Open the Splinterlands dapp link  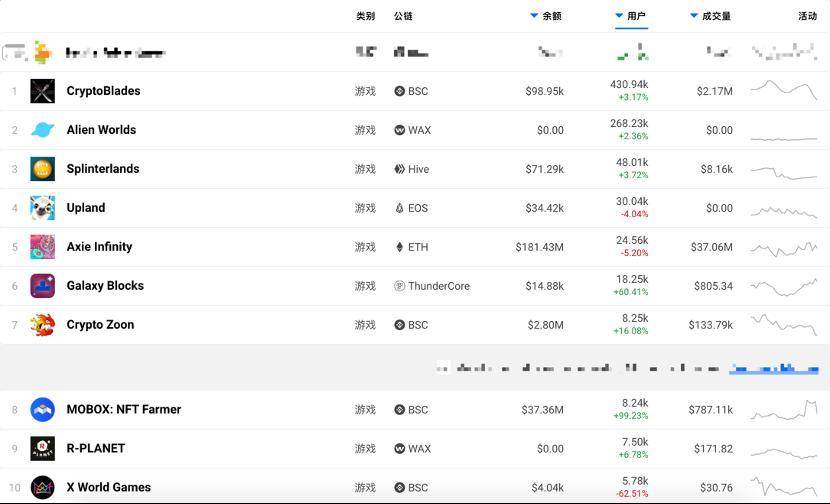point(103,169)
